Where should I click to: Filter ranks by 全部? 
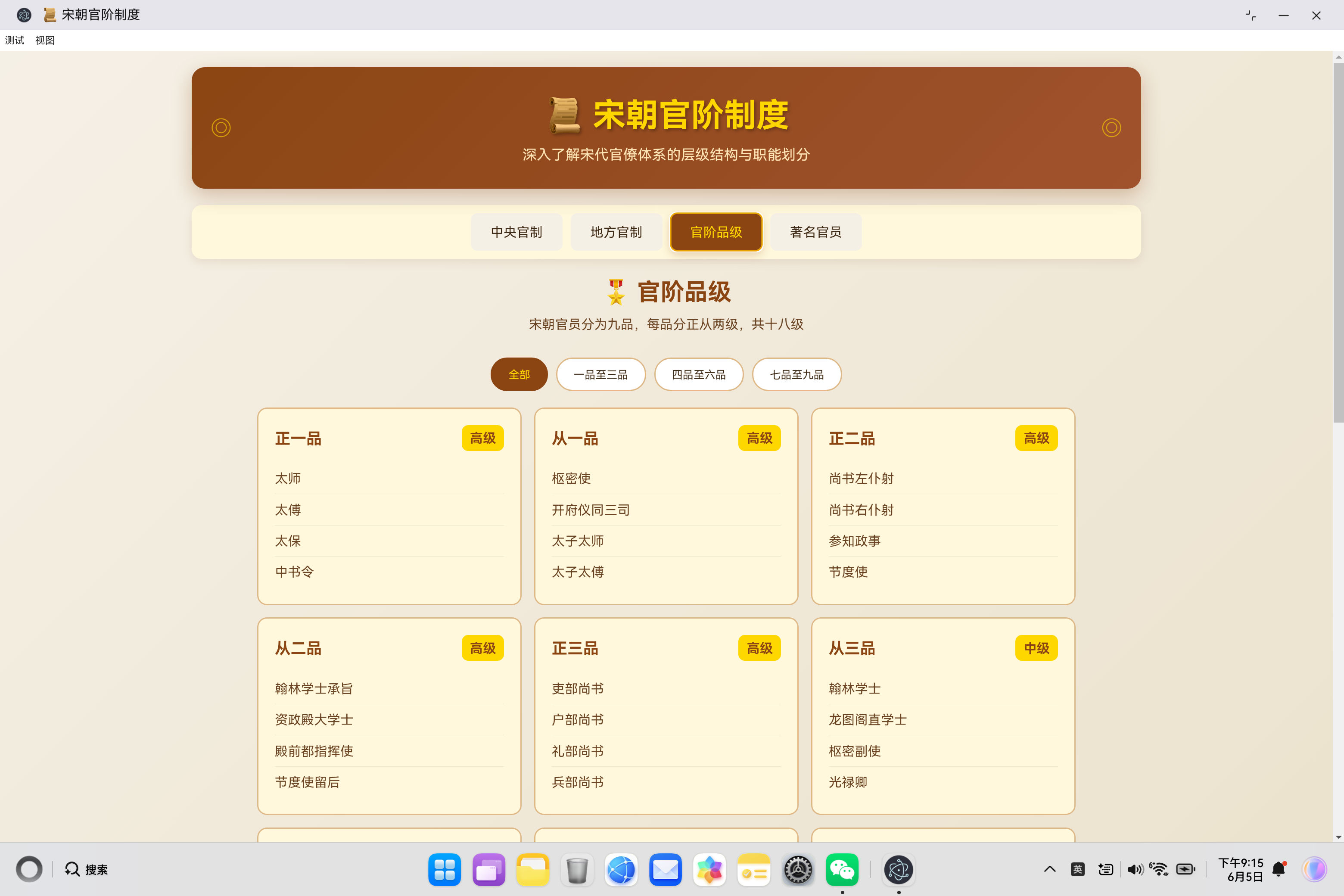pyautogui.click(x=519, y=374)
